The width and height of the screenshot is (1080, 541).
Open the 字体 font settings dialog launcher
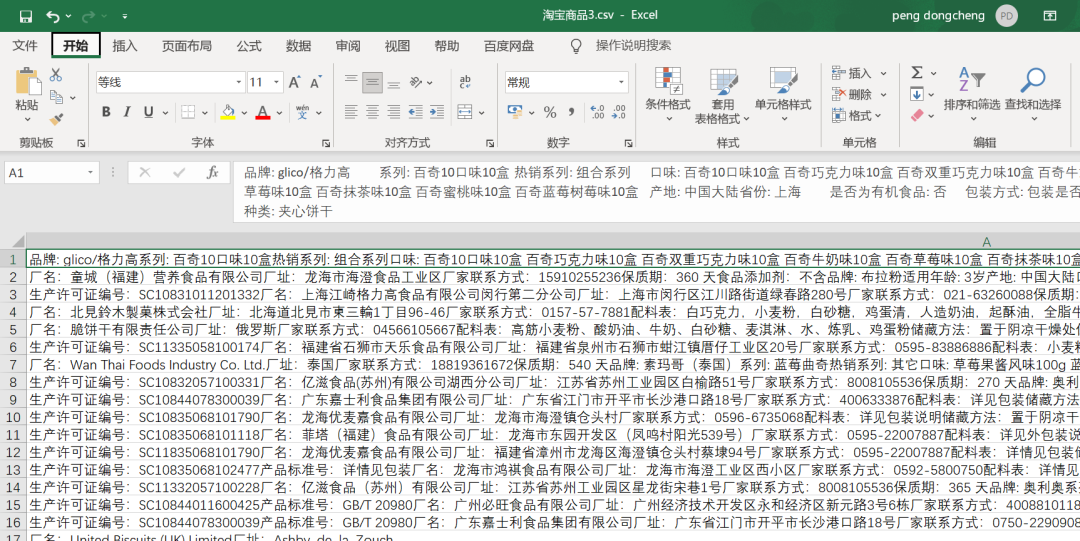pyautogui.click(x=325, y=143)
